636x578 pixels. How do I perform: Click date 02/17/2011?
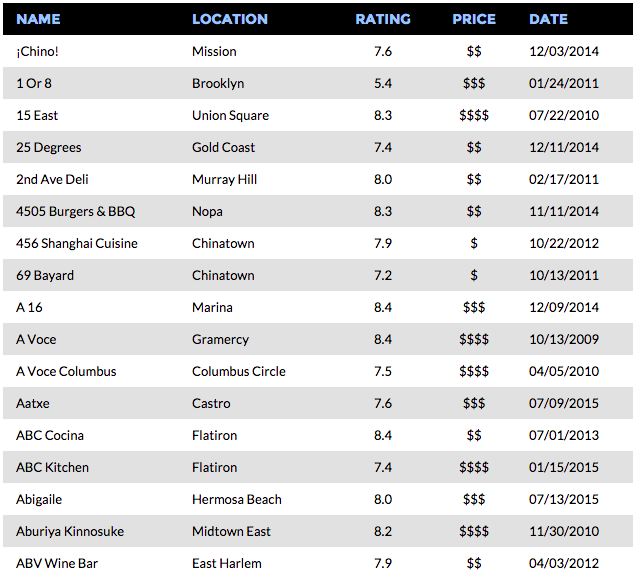coord(564,179)
